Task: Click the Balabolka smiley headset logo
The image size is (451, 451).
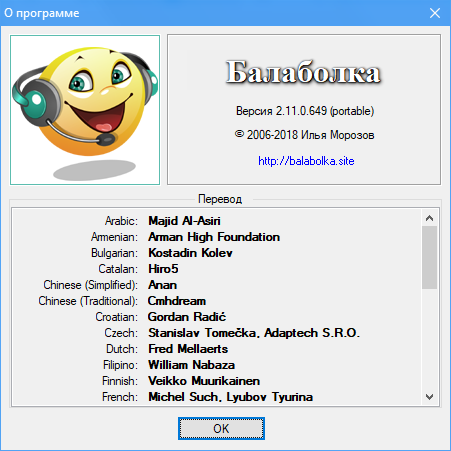Action: [x=85, y=110]
